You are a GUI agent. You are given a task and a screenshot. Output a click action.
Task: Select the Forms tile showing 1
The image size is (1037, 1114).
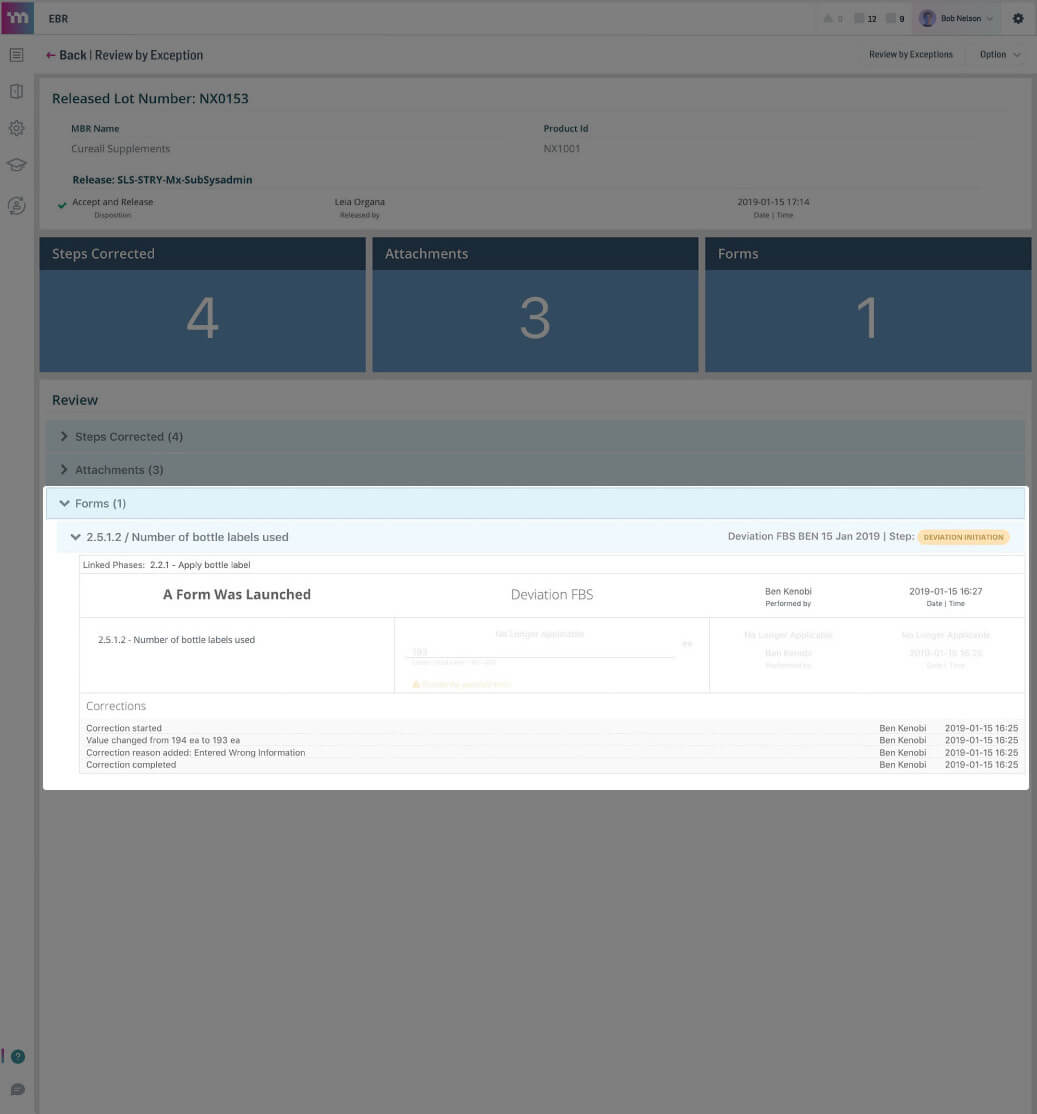point(868,304)
